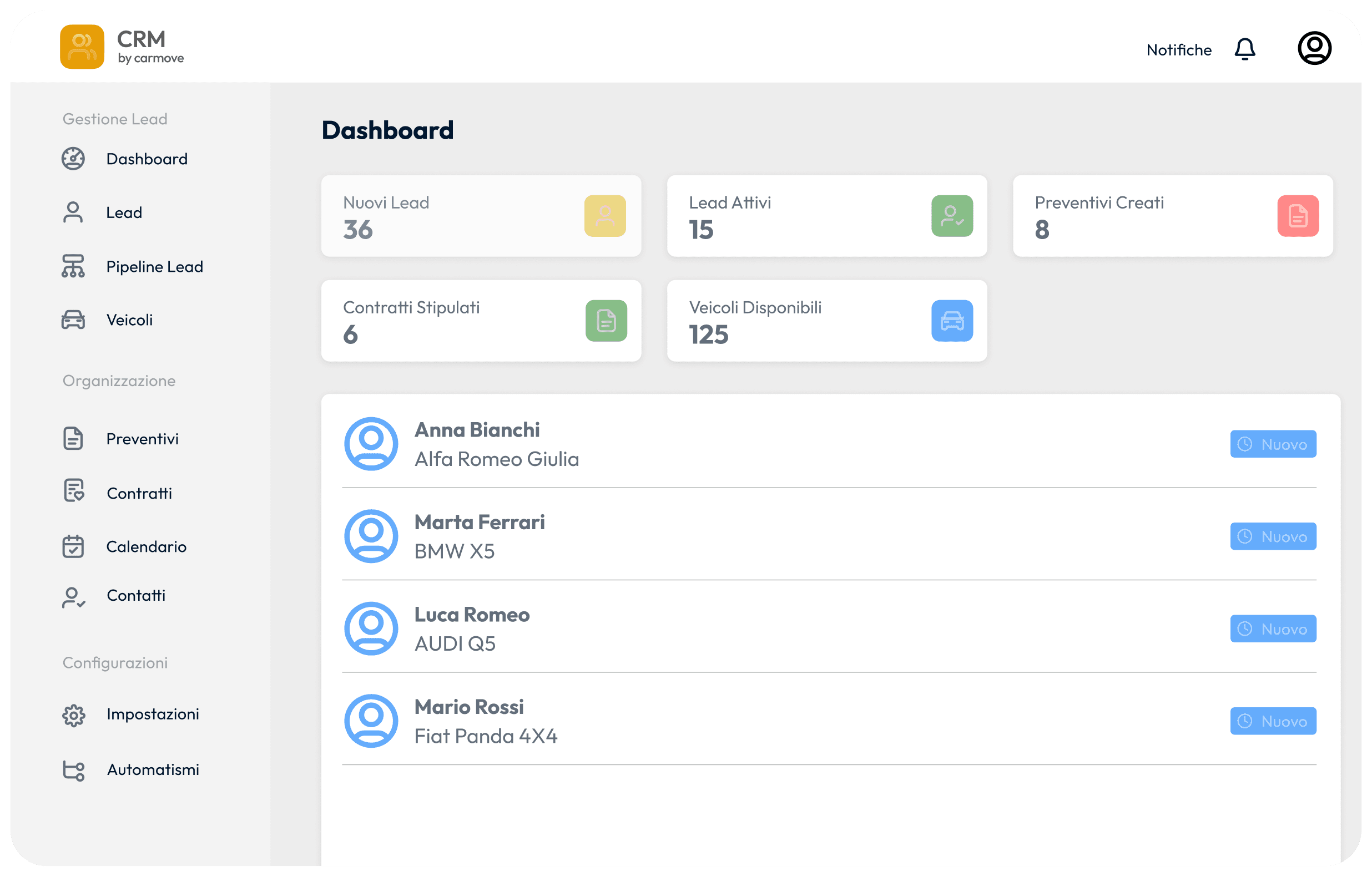
Task: Click Nuovo badge for Marta Ferrari
Action: point(1272,536)
